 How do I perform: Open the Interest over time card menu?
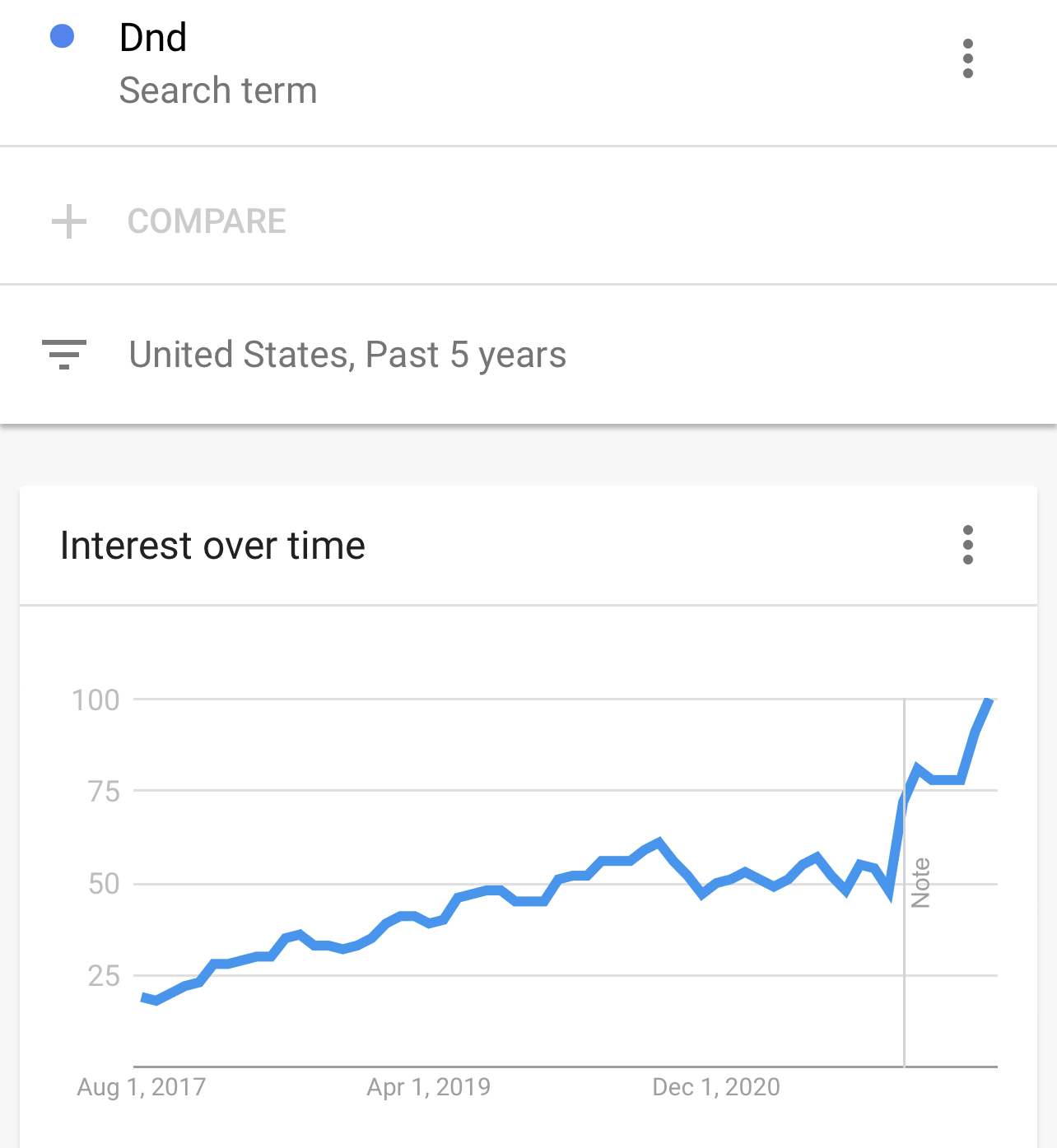[x=968, y=545]
